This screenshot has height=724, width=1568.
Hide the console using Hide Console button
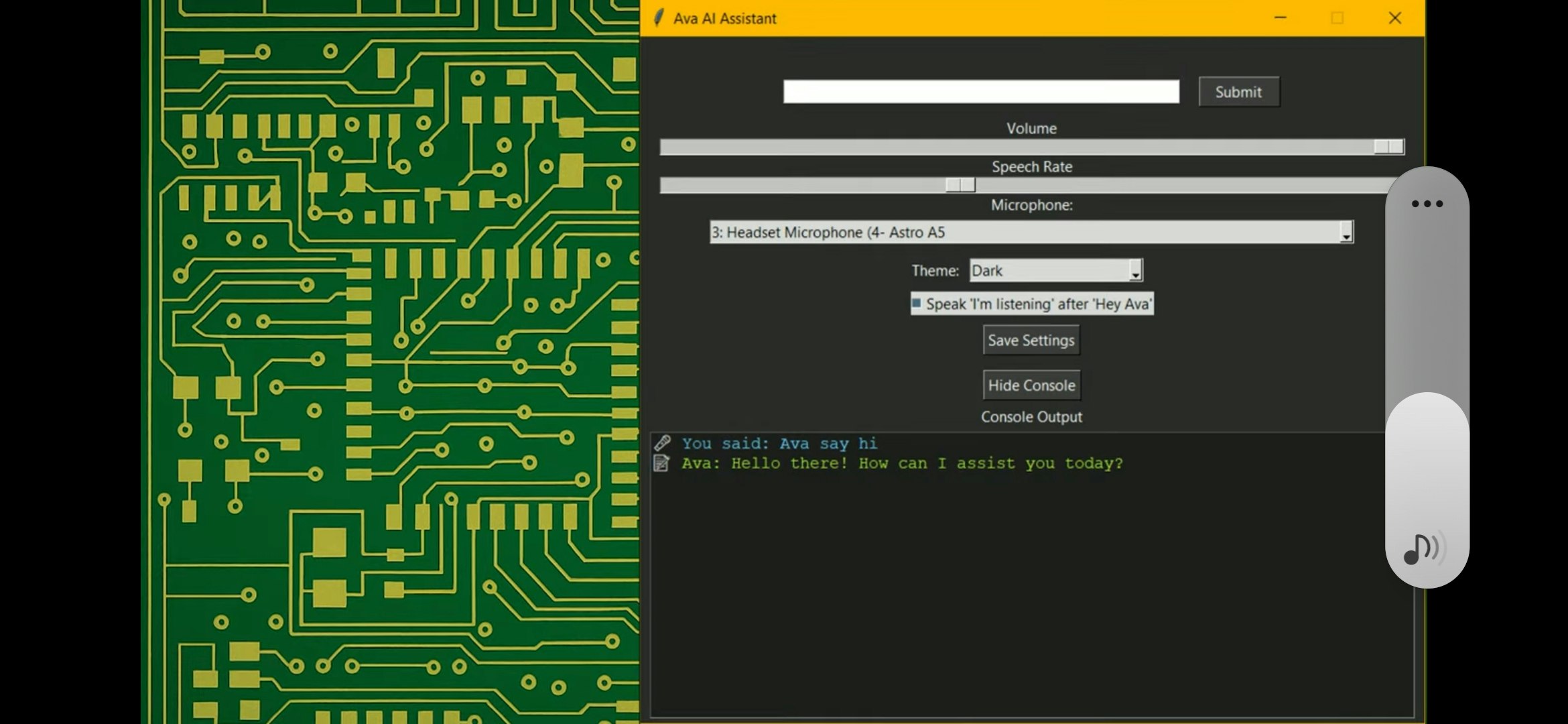1031,385
